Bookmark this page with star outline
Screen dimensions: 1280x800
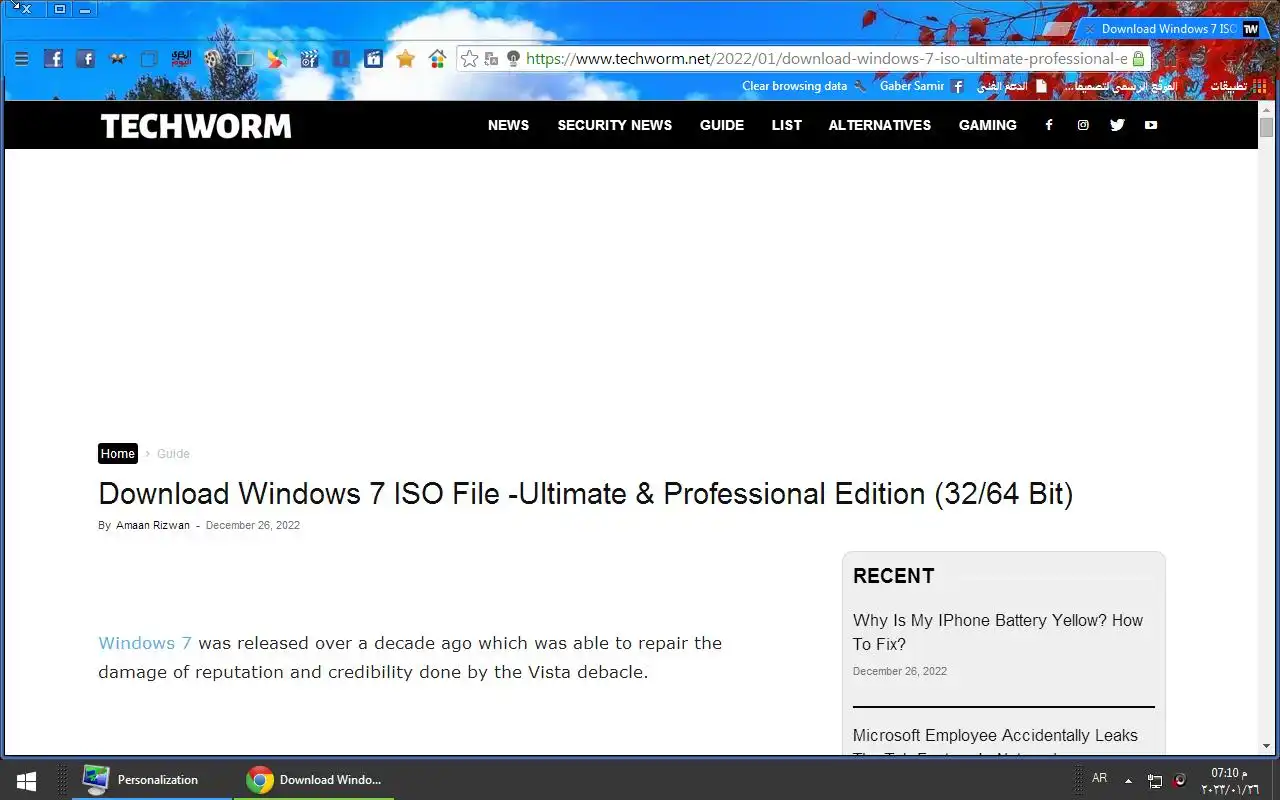[470, 59]
